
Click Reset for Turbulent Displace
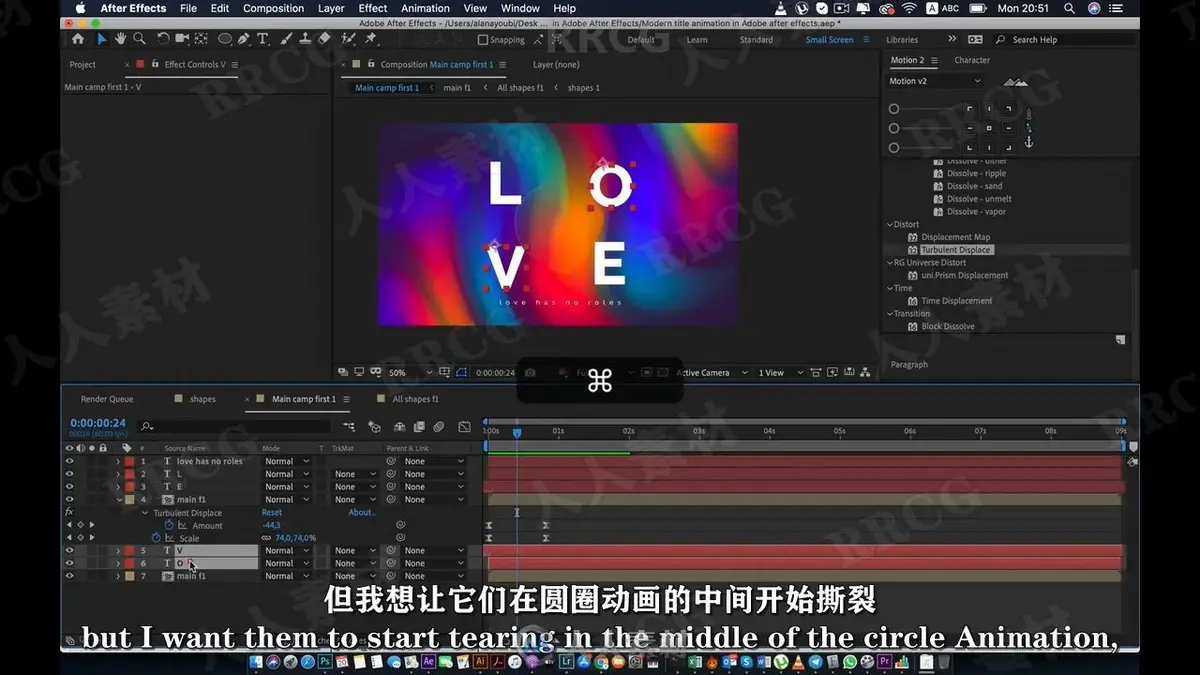click(272, 513)
